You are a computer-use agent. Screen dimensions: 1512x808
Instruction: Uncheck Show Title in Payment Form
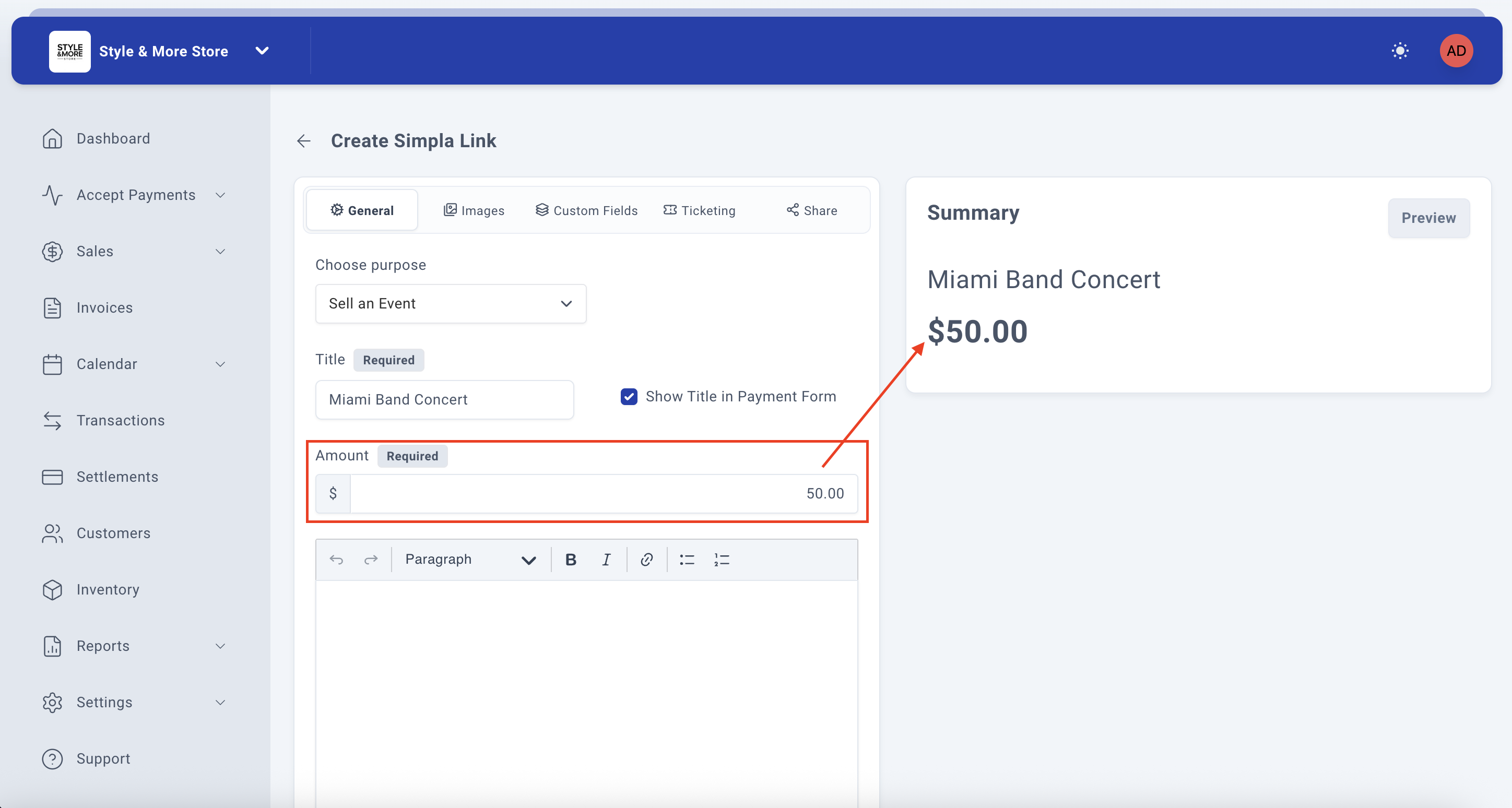tap(629, 397)
